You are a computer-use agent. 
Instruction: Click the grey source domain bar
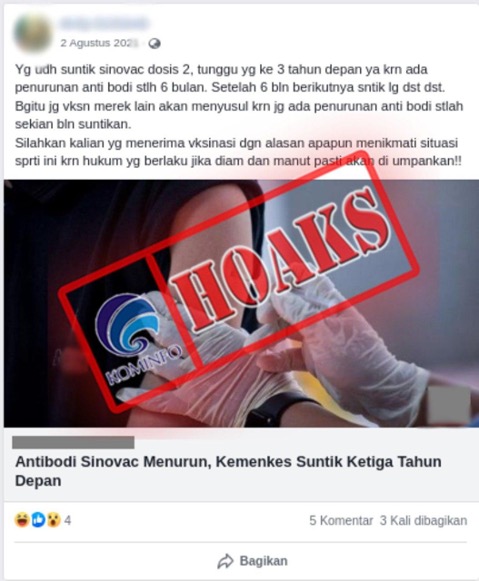pos(73,442)
